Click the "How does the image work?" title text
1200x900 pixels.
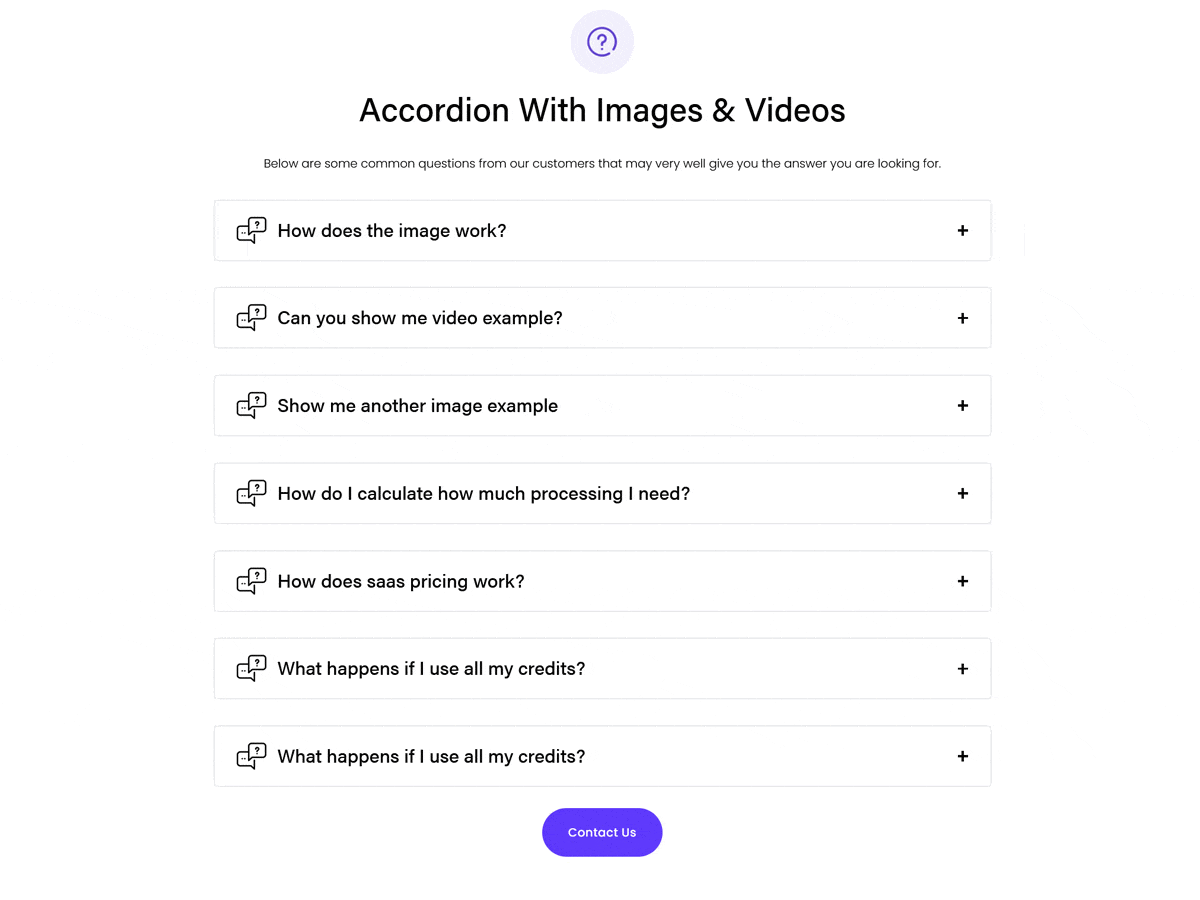pos(392,231)
